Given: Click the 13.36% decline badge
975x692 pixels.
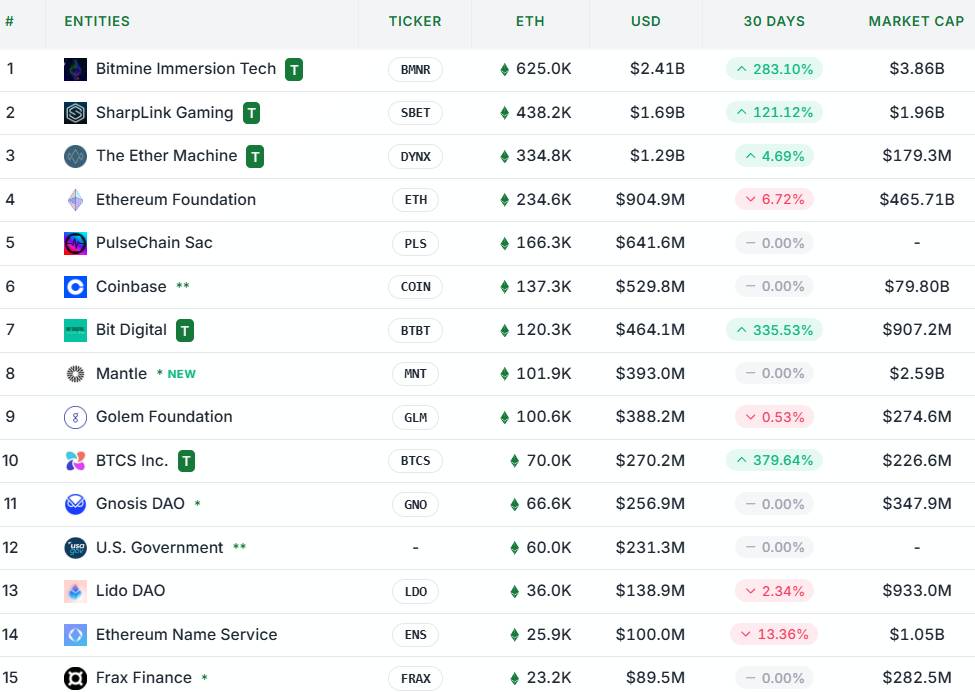Looking at the screenshot, I should point(774,635).
